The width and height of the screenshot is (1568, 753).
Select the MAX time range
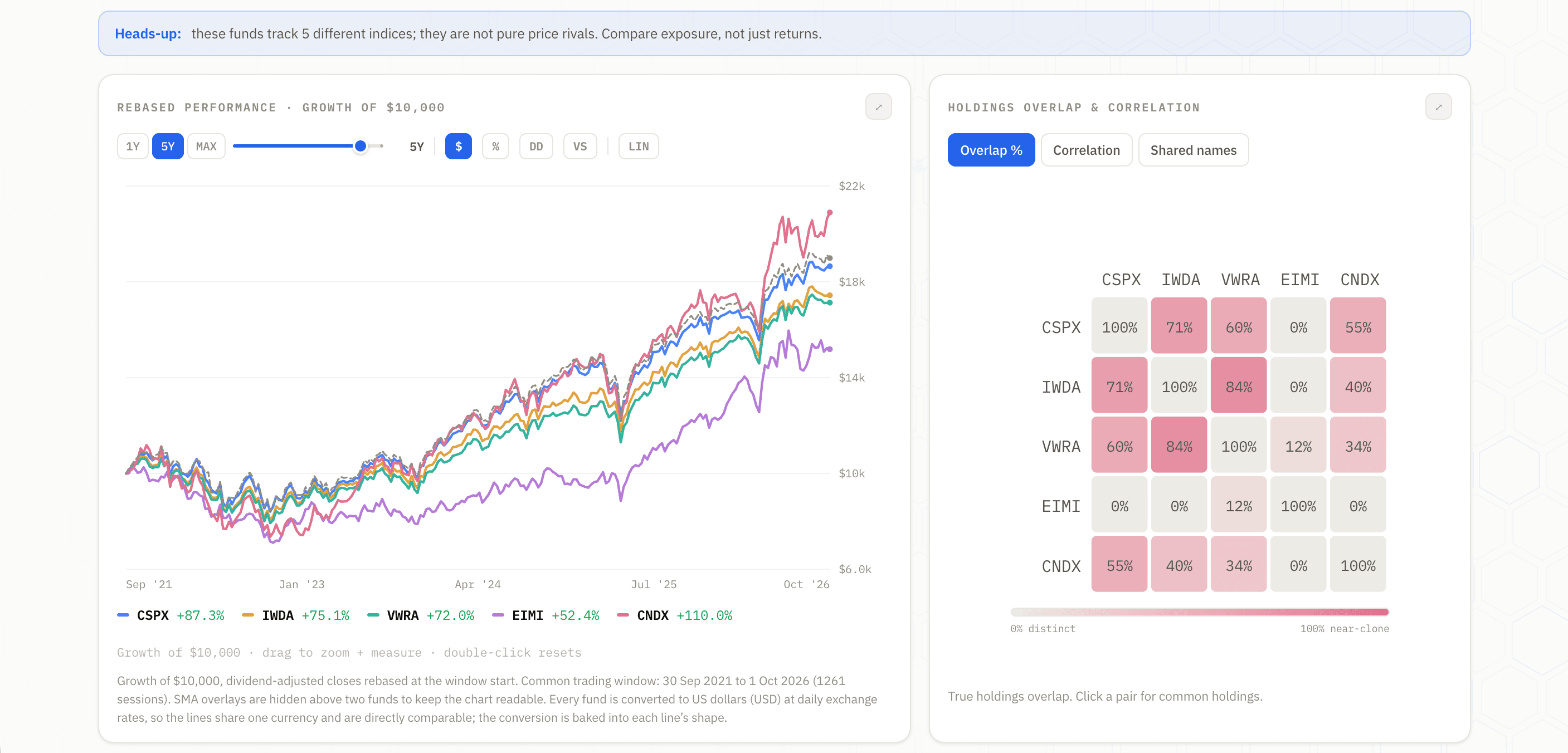pyautogui.click(x=206, y=146)
